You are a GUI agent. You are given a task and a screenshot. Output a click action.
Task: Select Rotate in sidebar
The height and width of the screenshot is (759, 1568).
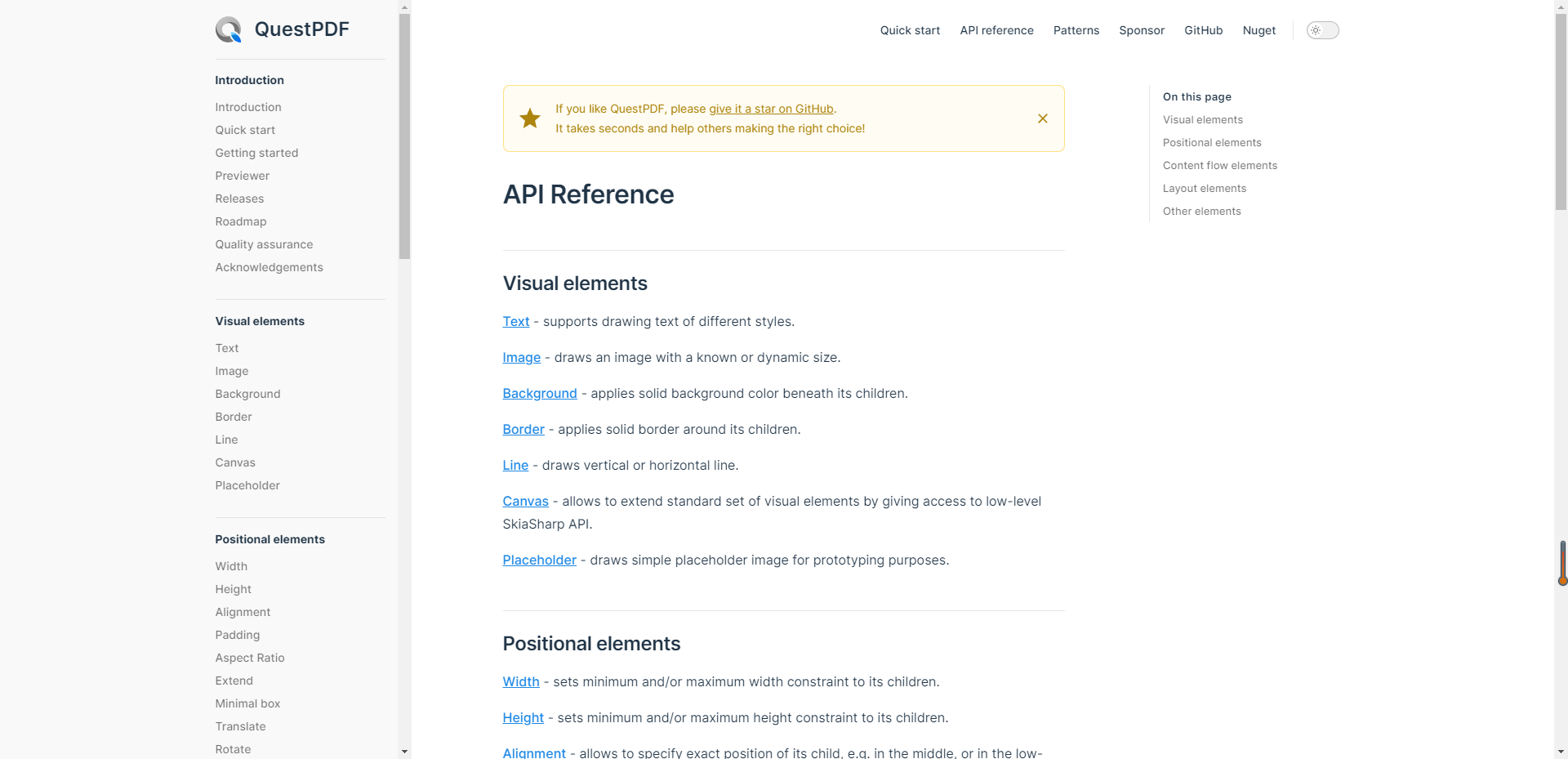click(233, 749)
